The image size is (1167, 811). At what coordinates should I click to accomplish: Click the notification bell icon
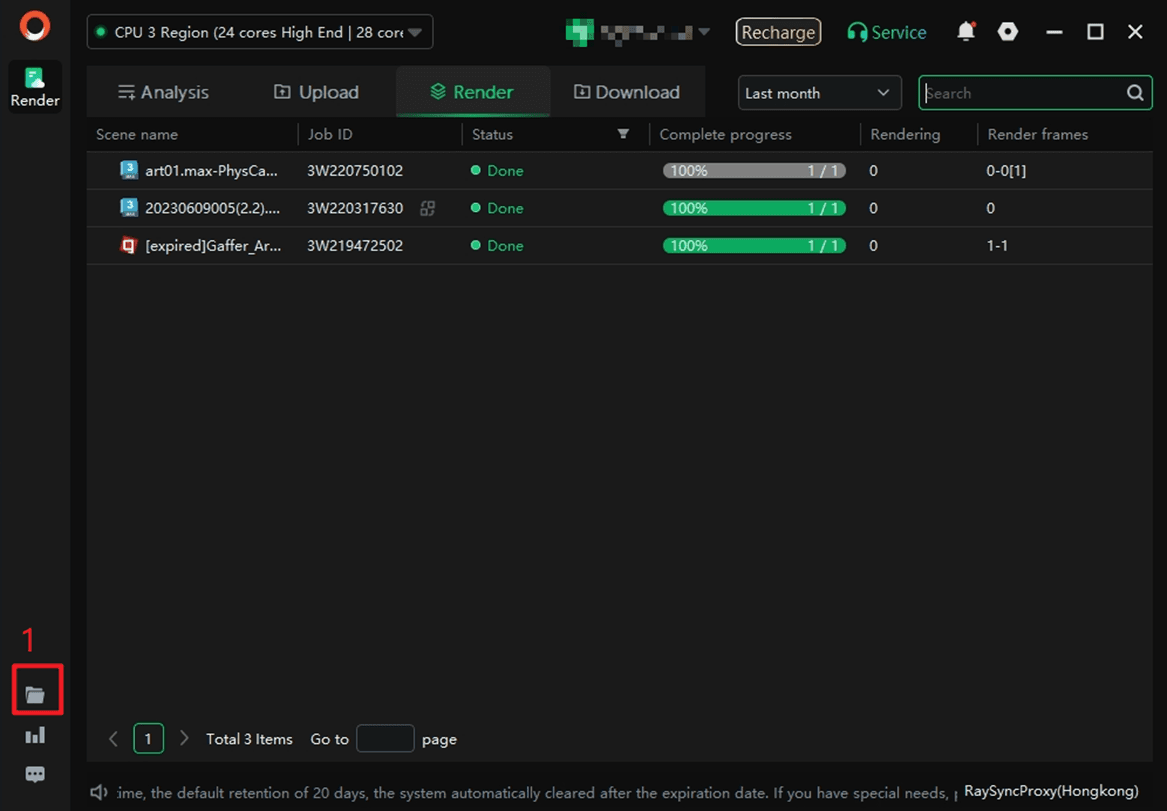pos(965,32)
